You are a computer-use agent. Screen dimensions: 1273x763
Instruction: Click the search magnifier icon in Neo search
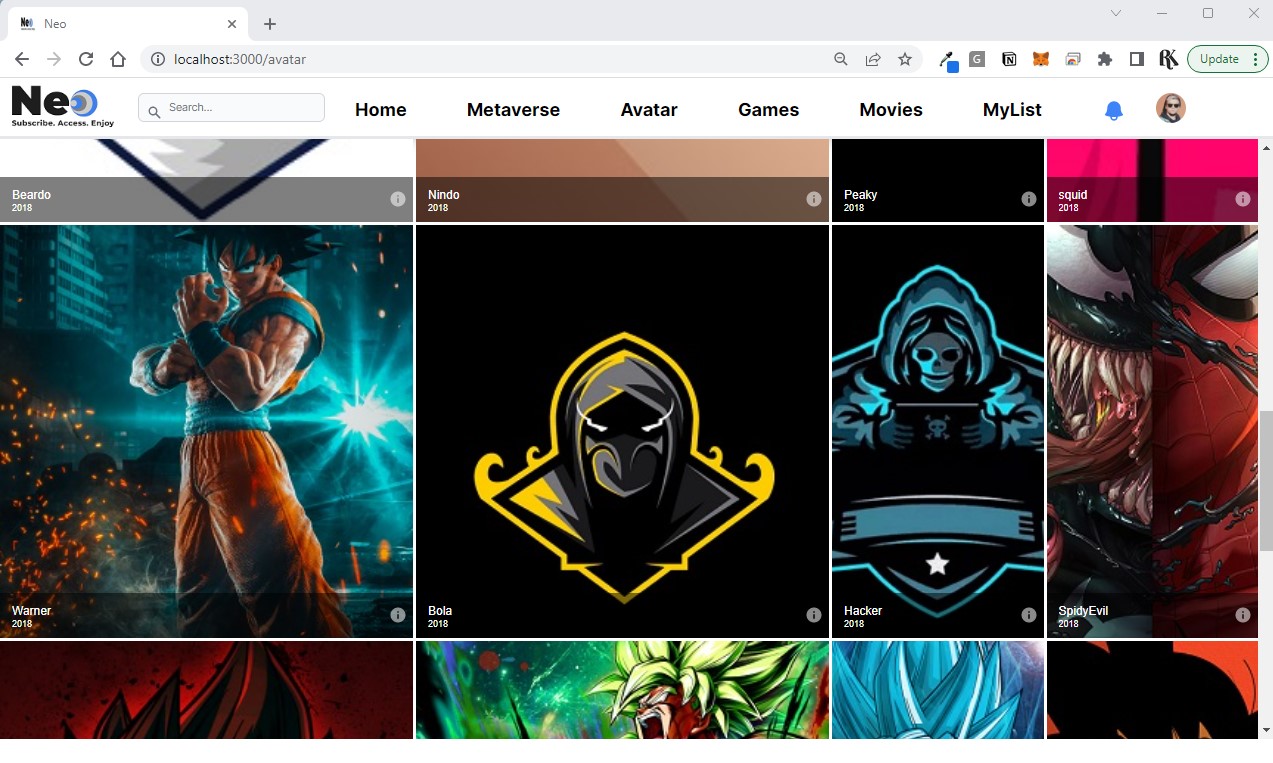pos(154,111)
